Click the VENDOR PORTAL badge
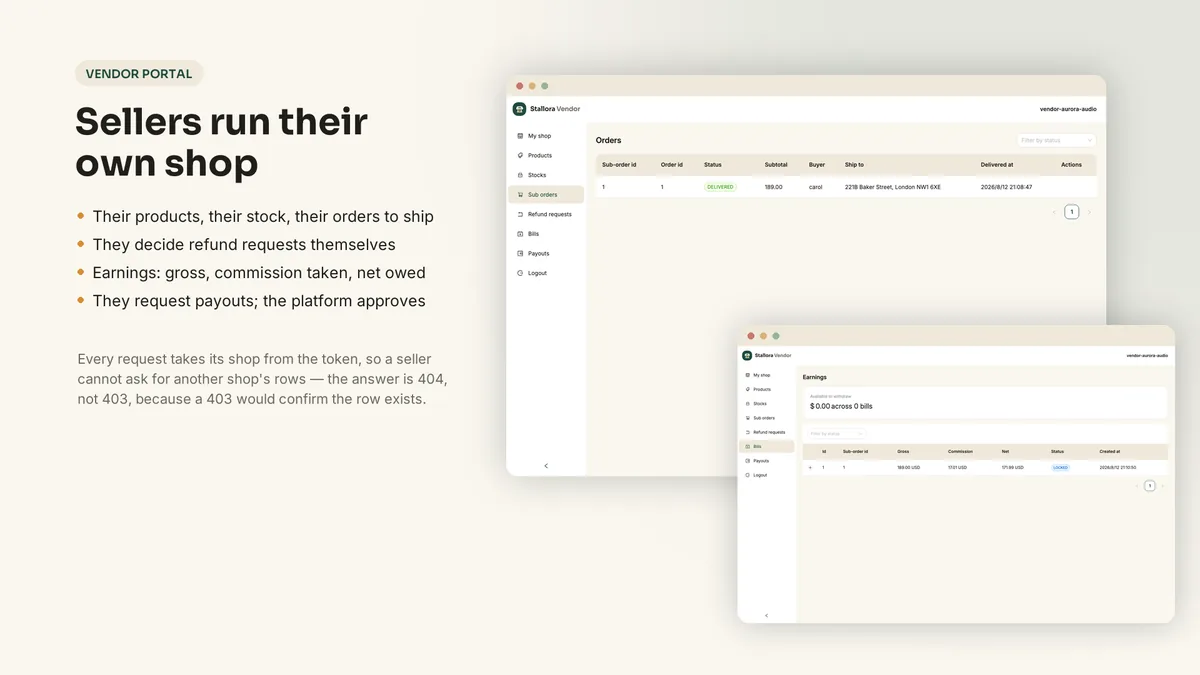Viewport: 1200px width, 675px height. coord(139,73)
